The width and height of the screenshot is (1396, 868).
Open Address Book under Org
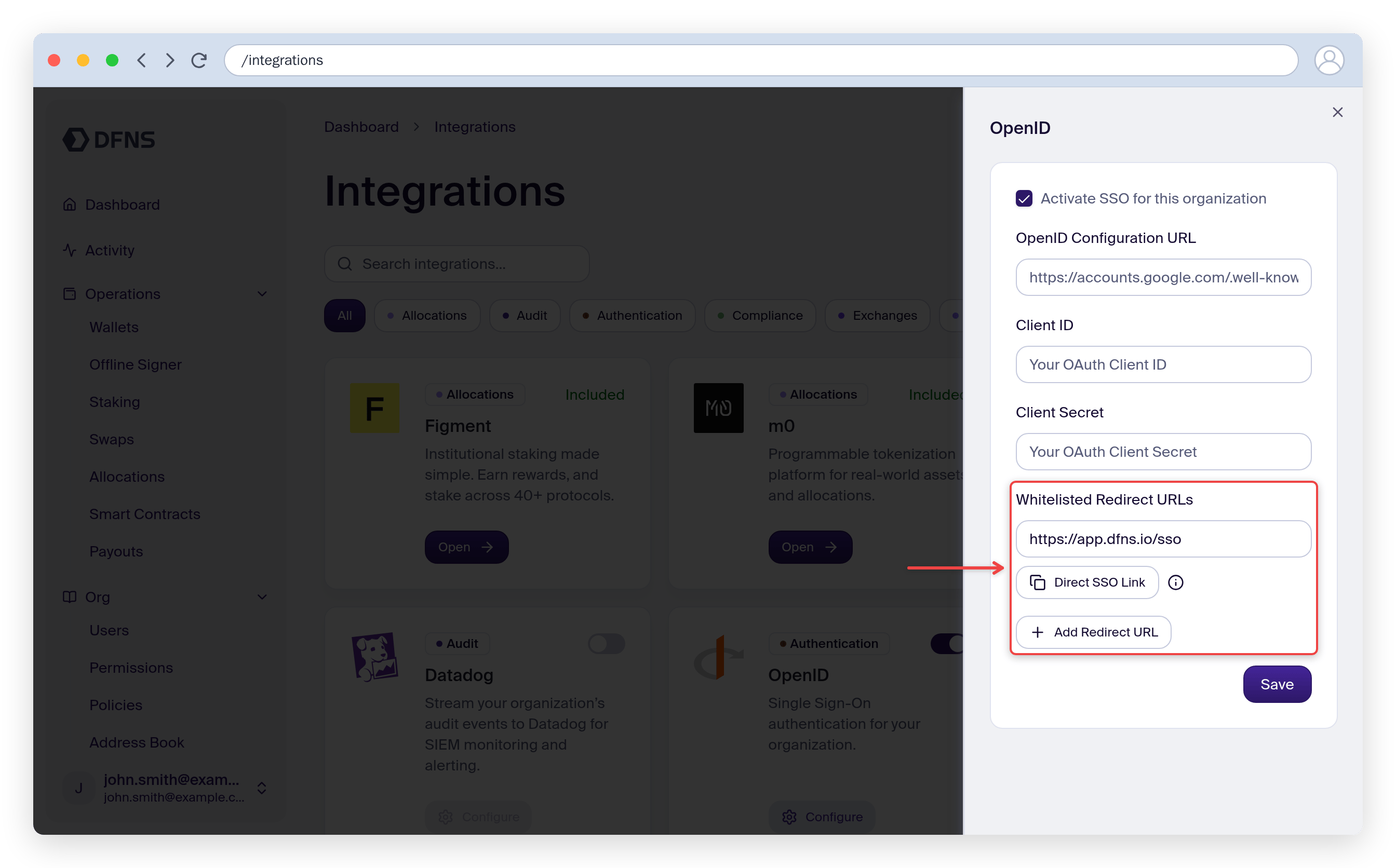(137, 742)
